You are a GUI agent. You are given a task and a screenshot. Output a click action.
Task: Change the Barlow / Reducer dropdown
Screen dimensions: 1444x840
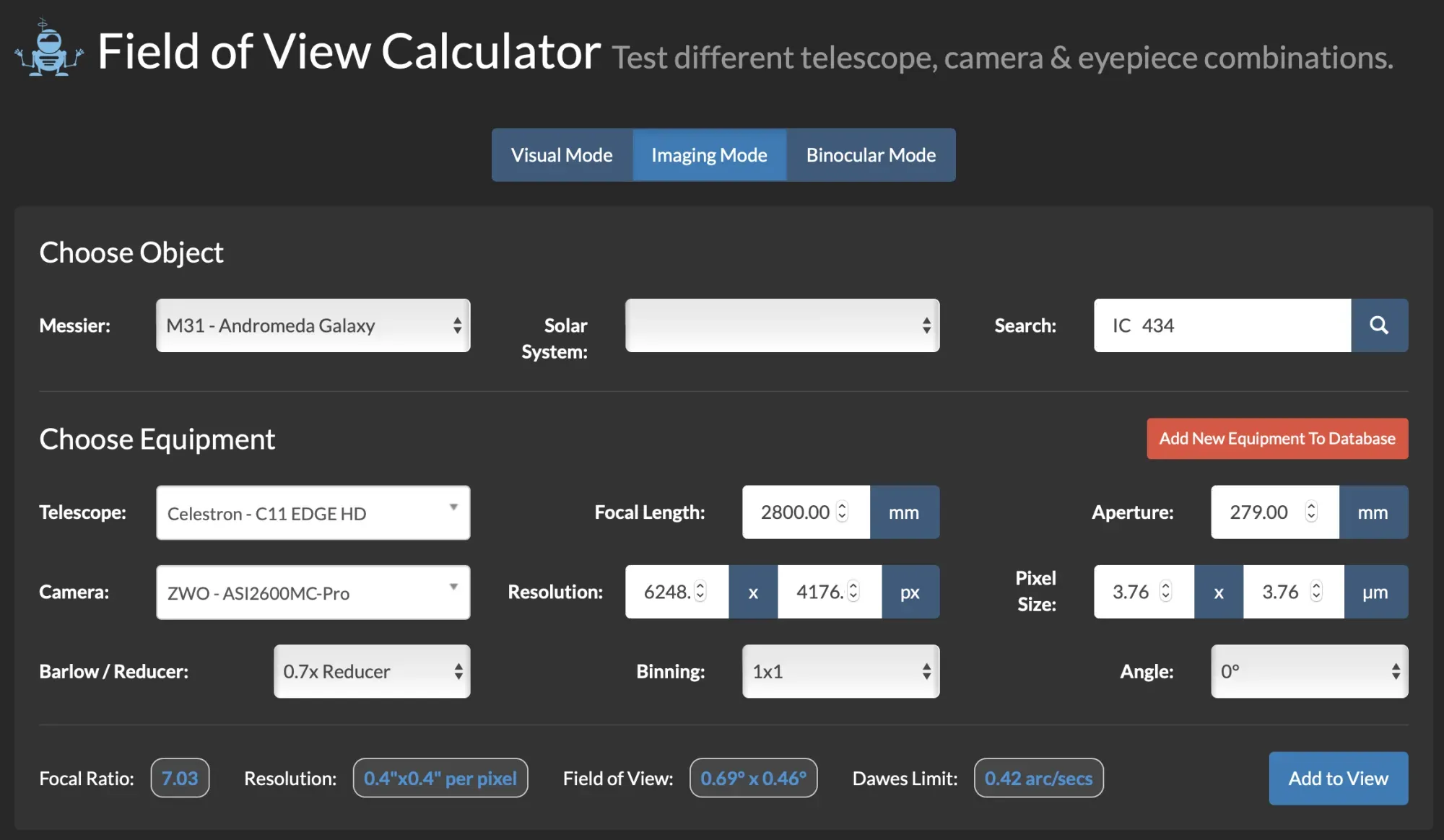(372, 671)
